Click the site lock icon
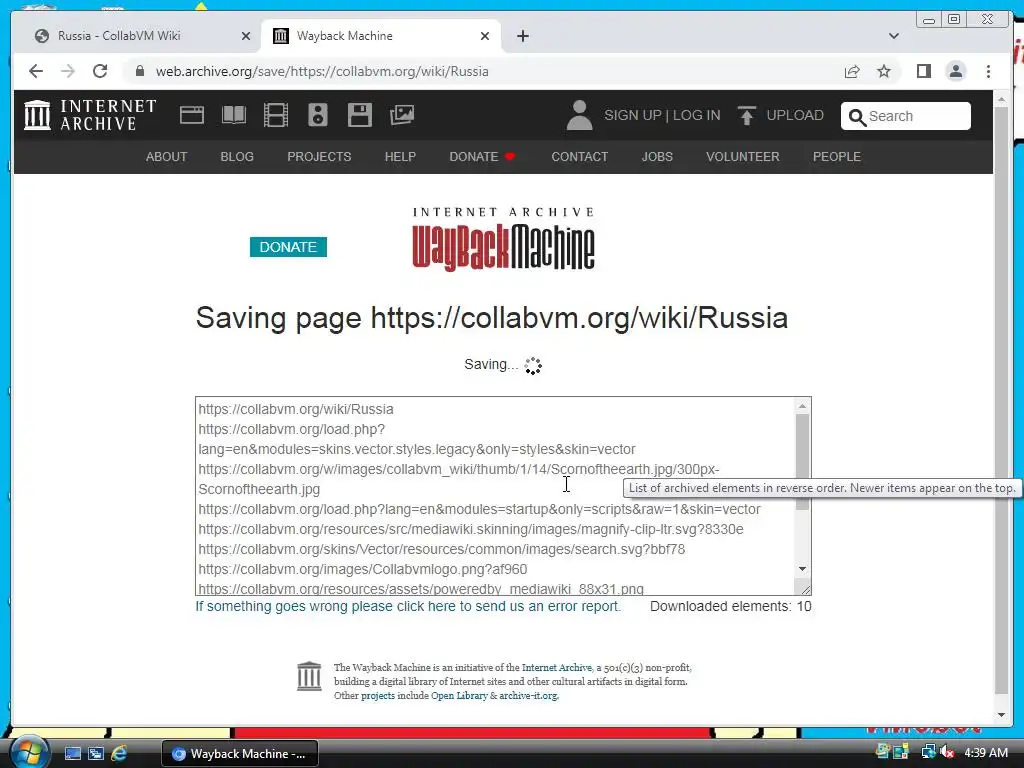The image size is (1024, 768). (139, 71)
